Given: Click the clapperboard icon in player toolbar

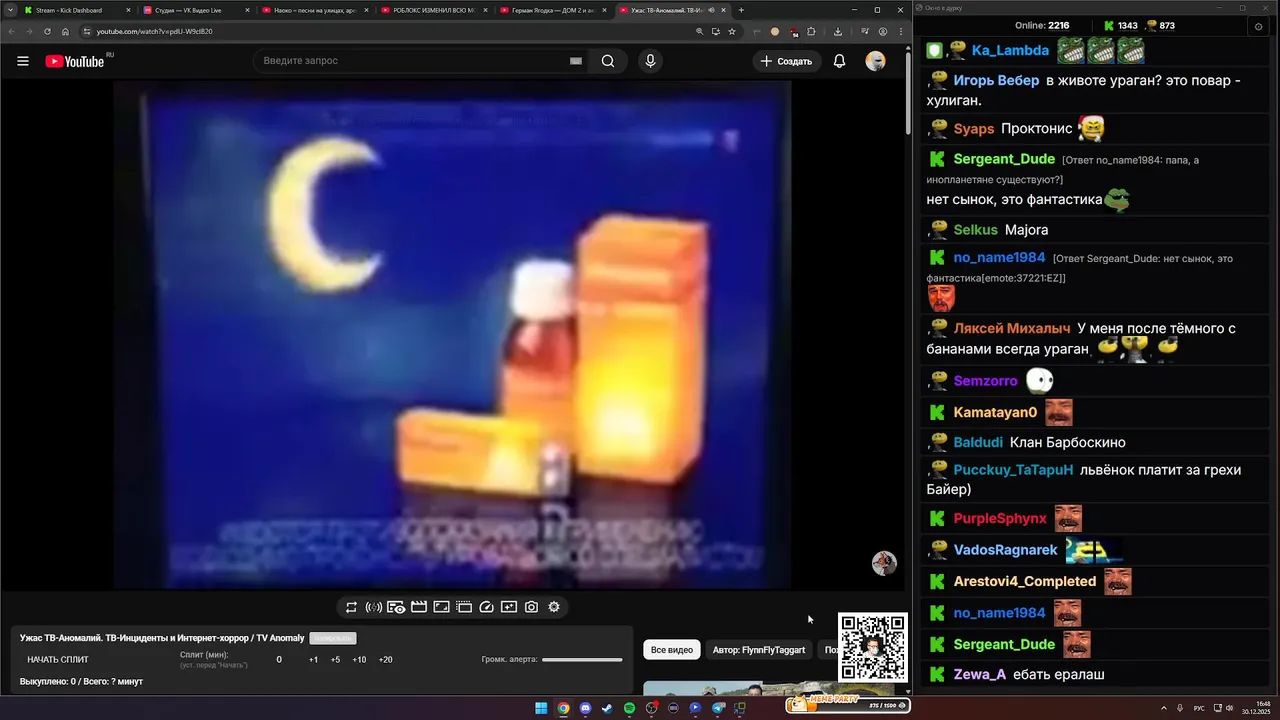Looking at the screenshot, I should click(419, 607).
